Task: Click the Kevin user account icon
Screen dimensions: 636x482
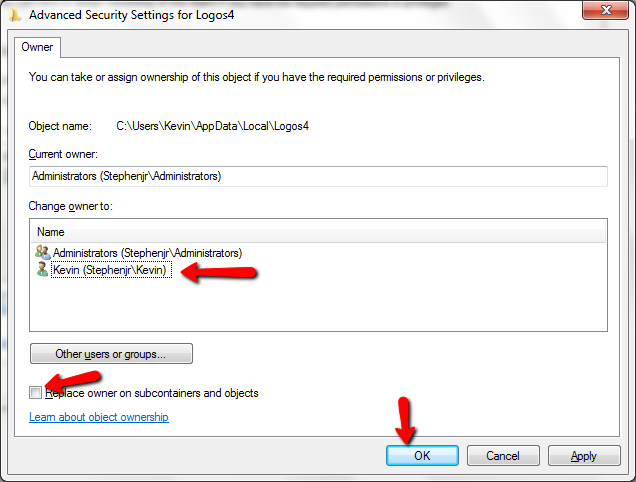Action: coord(42,269)
